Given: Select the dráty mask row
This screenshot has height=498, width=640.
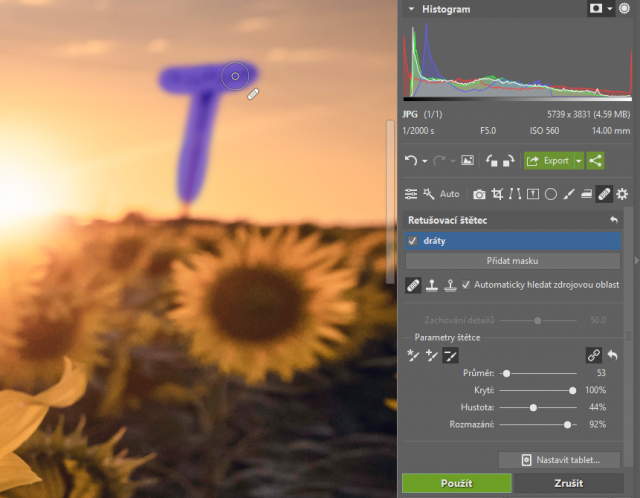Looking at the screenshot, I should point(513,241).
